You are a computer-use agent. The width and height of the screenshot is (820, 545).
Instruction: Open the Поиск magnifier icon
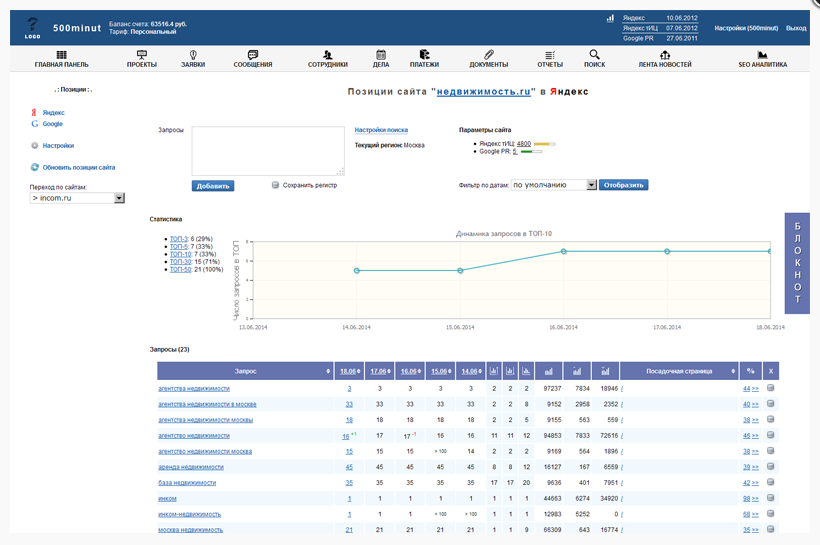[594, 55]
